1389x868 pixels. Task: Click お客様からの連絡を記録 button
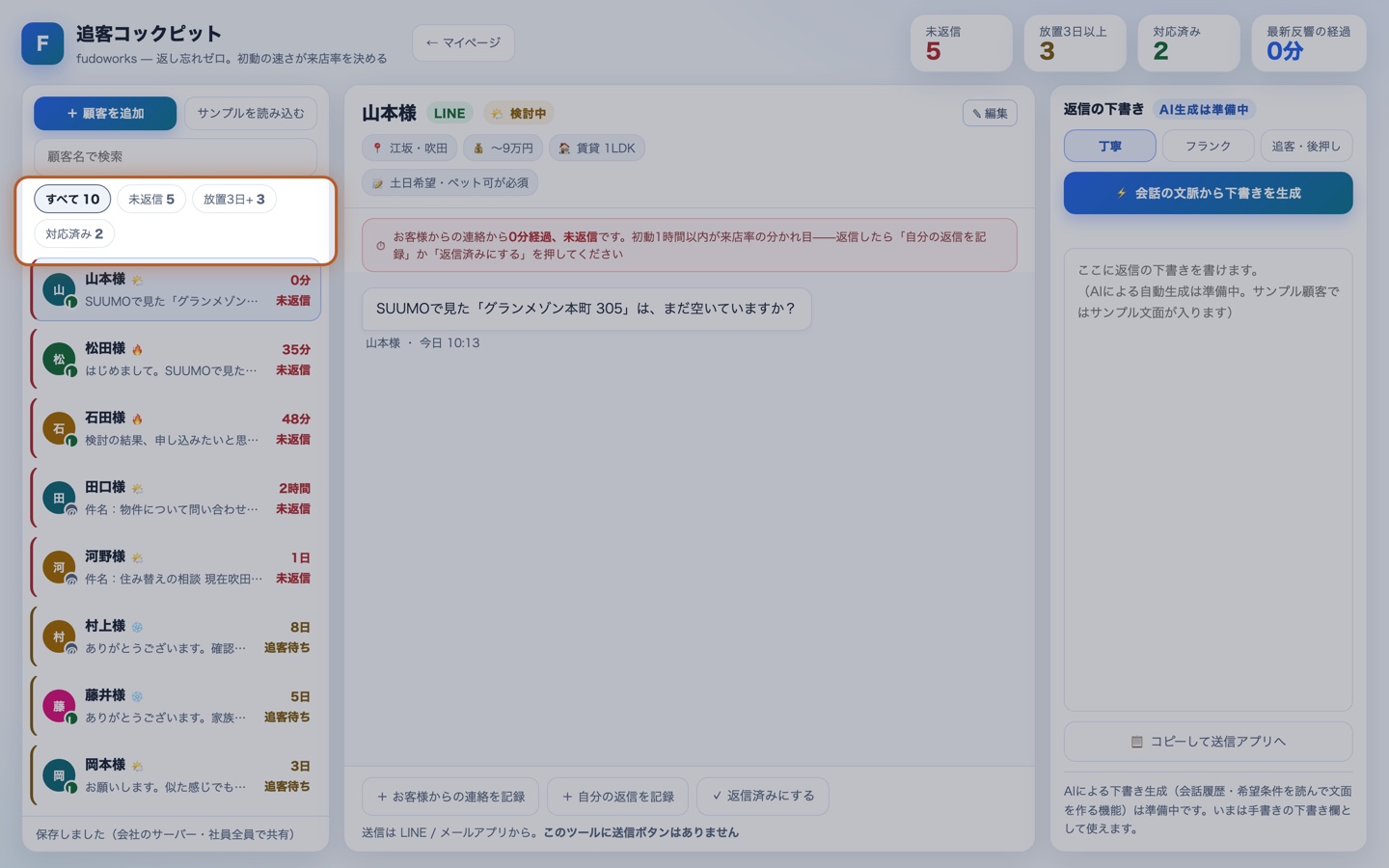click(450, 797)
